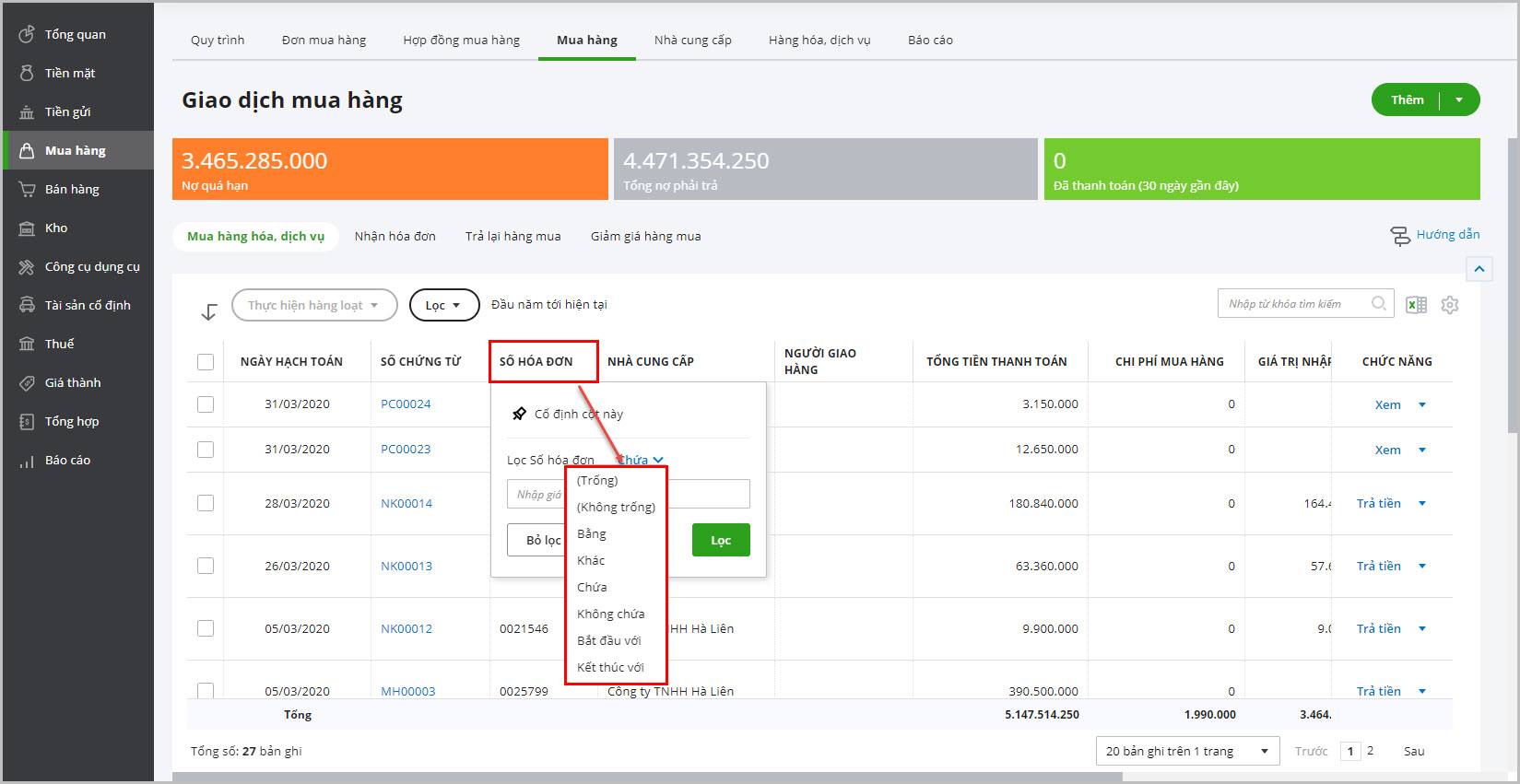Open Kho in the sidebar

coord(56,228)
